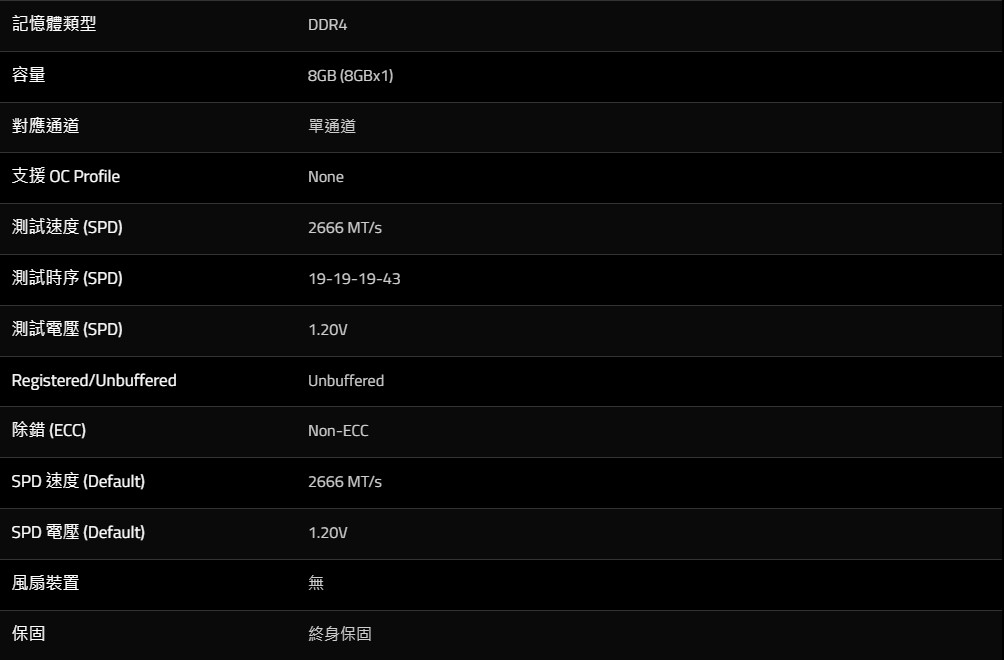Screen dimensions: 1004x660
Task: Click the 風扇裝置 label
Action: click(45, 583)
